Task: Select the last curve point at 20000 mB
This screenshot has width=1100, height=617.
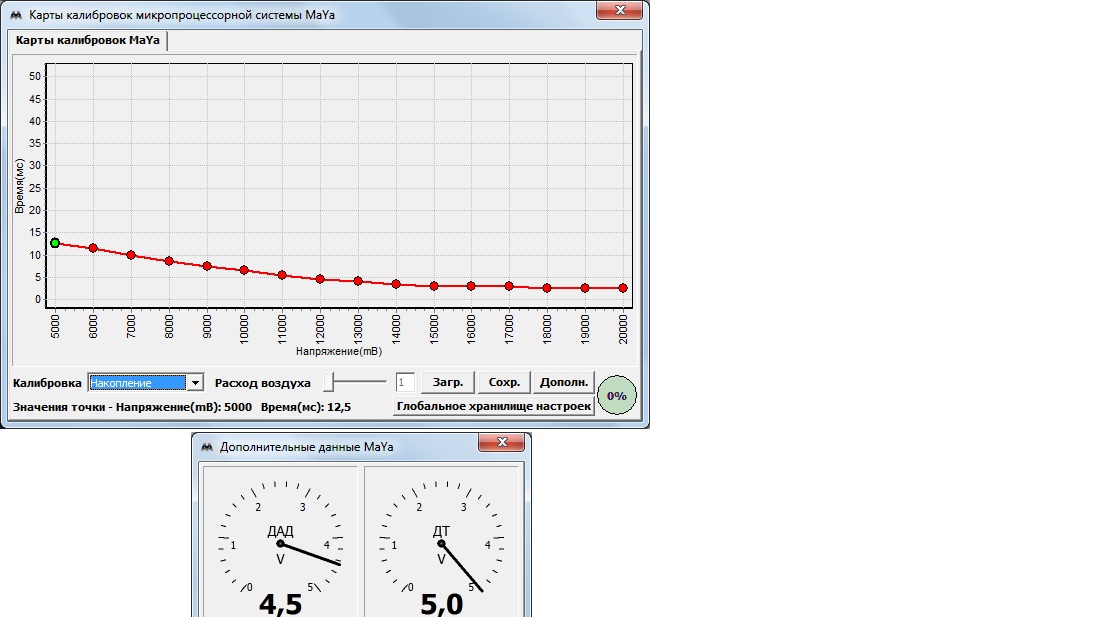Action: click(x=623, y=288)
